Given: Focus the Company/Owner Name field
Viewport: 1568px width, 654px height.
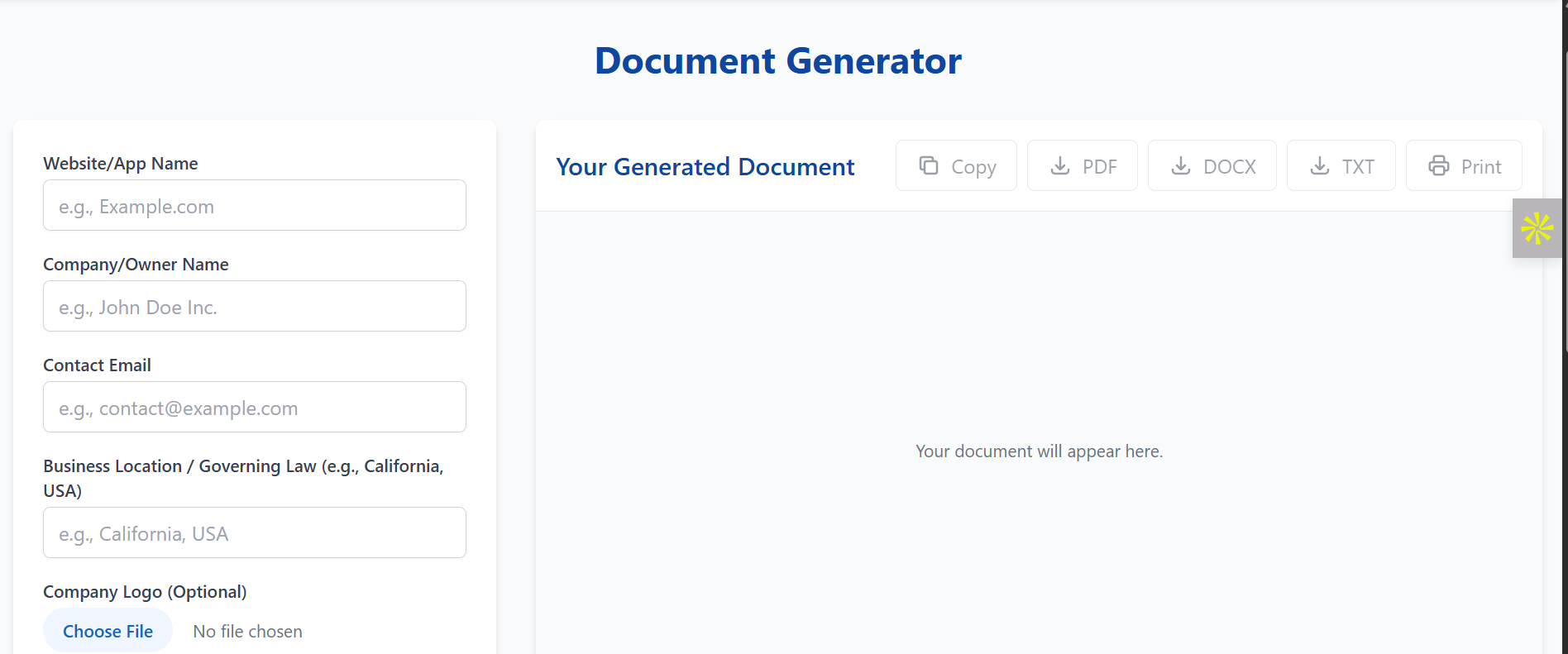Looking at the screenshot, I should 255,306.
